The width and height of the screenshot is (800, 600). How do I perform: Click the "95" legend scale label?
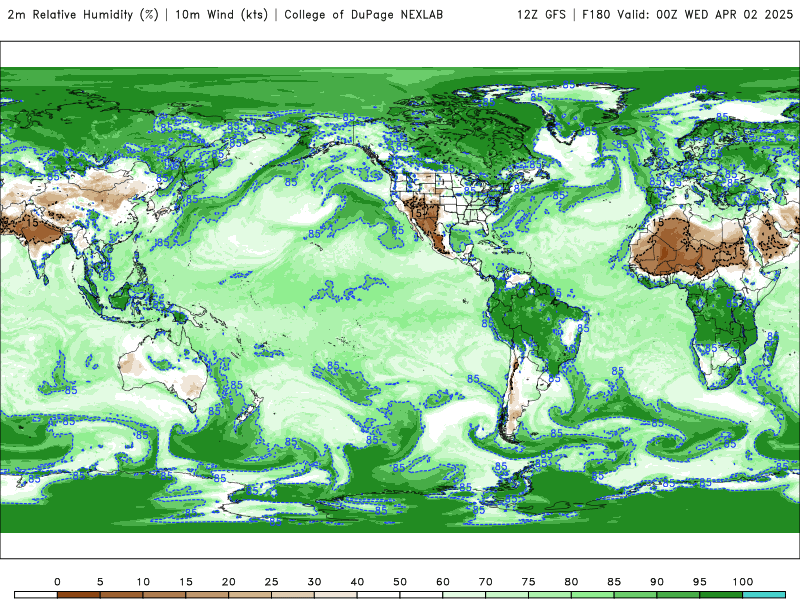(x=700, y=582)
